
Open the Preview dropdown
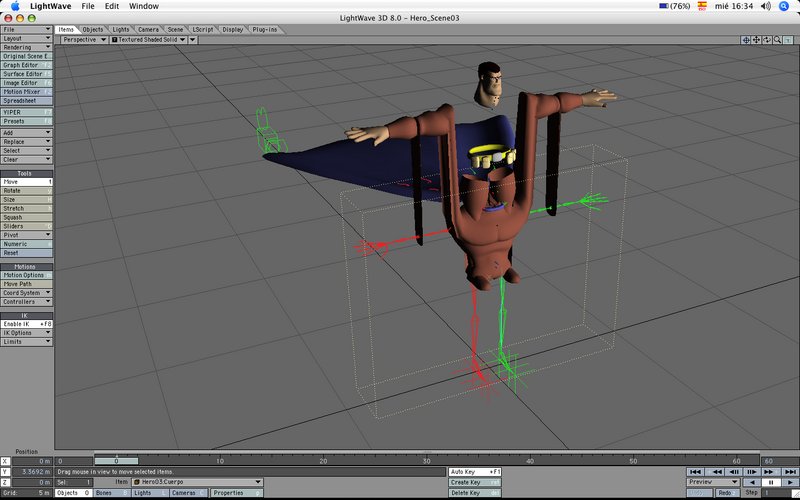tap(713, 482)
